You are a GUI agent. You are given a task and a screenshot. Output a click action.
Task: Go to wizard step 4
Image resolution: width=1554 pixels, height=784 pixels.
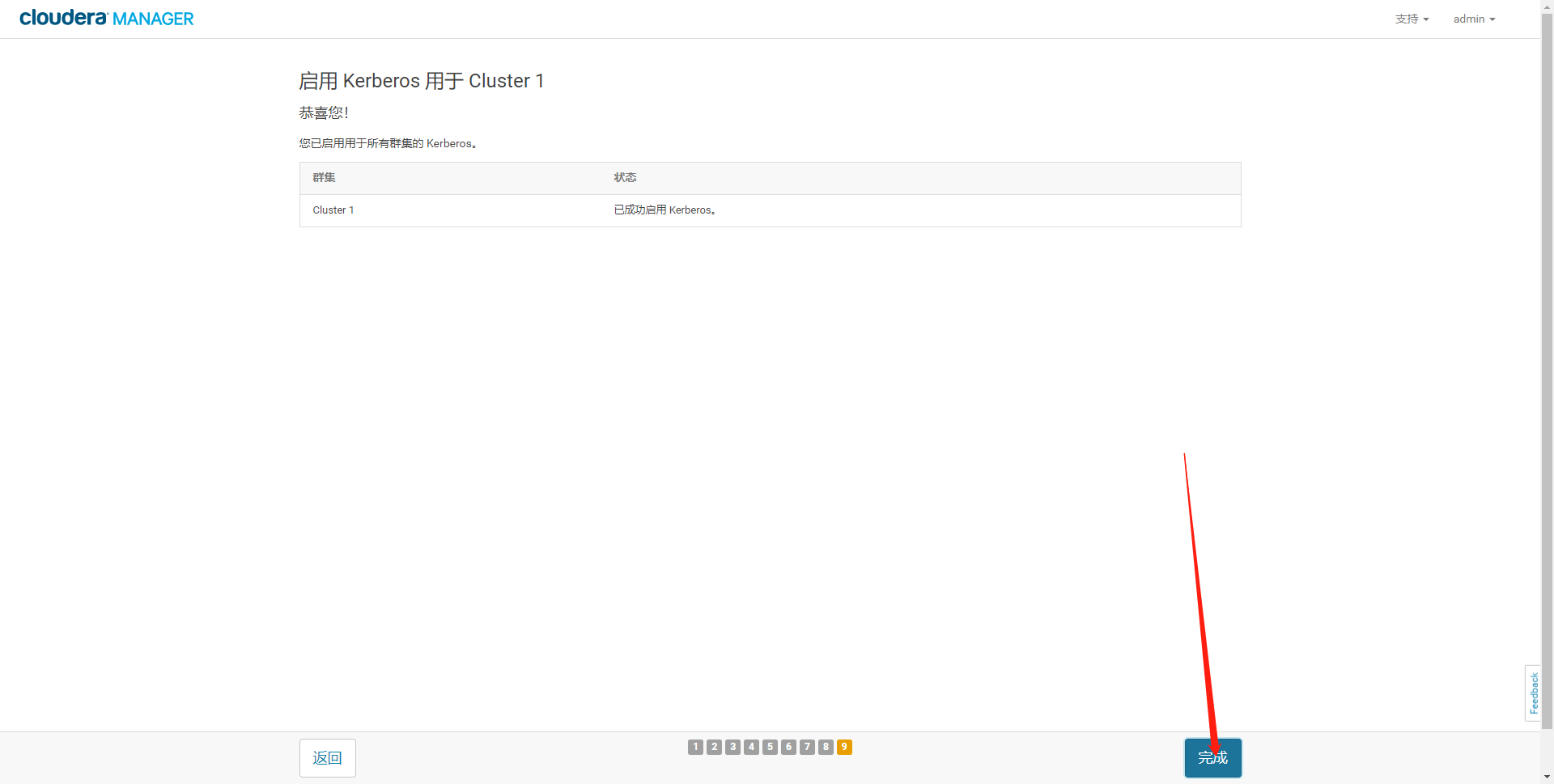click(x=751, y=747)
